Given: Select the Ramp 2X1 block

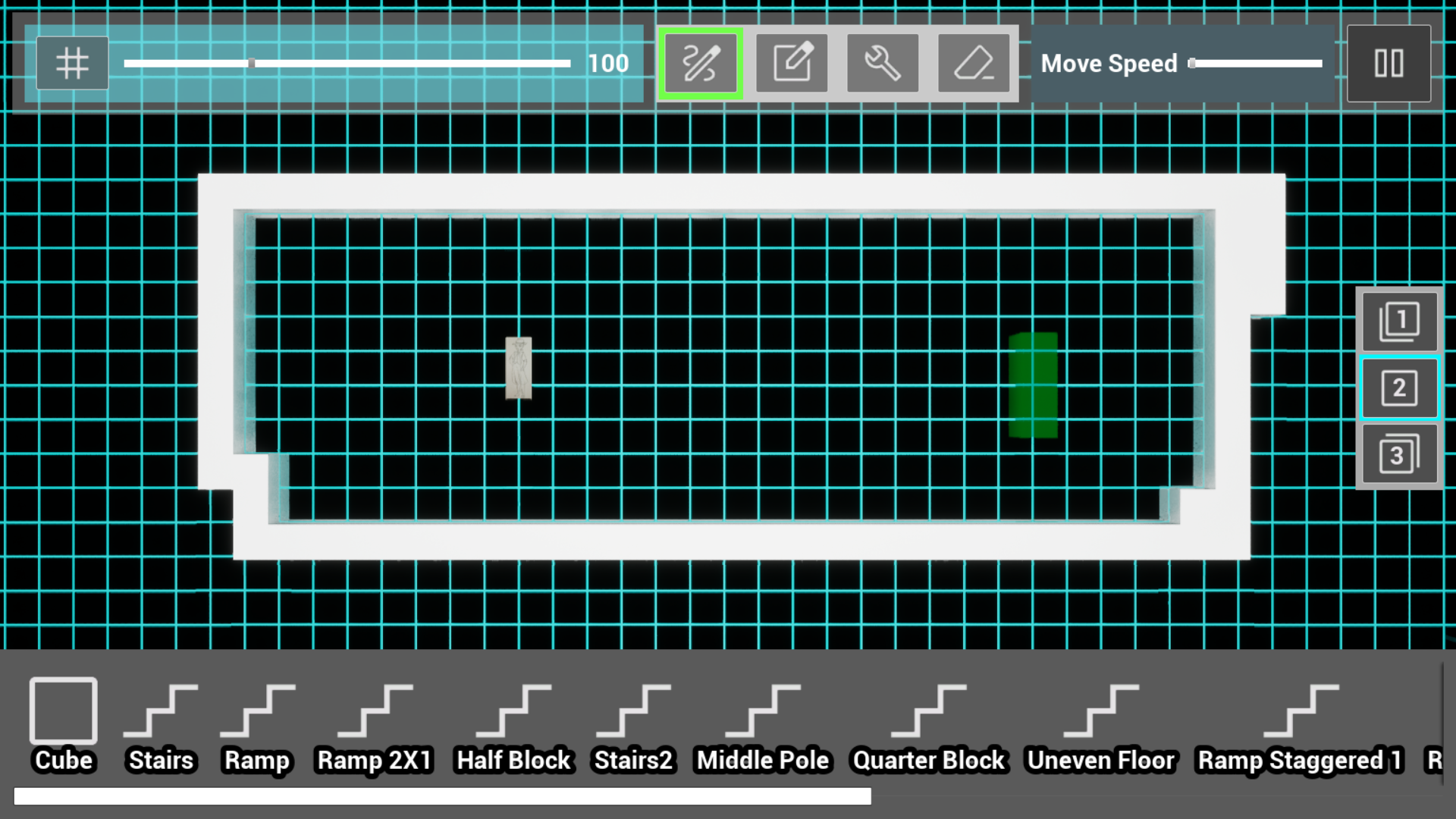Looking at the screenshot, I should pyautogui.click(x=375, y=713).
